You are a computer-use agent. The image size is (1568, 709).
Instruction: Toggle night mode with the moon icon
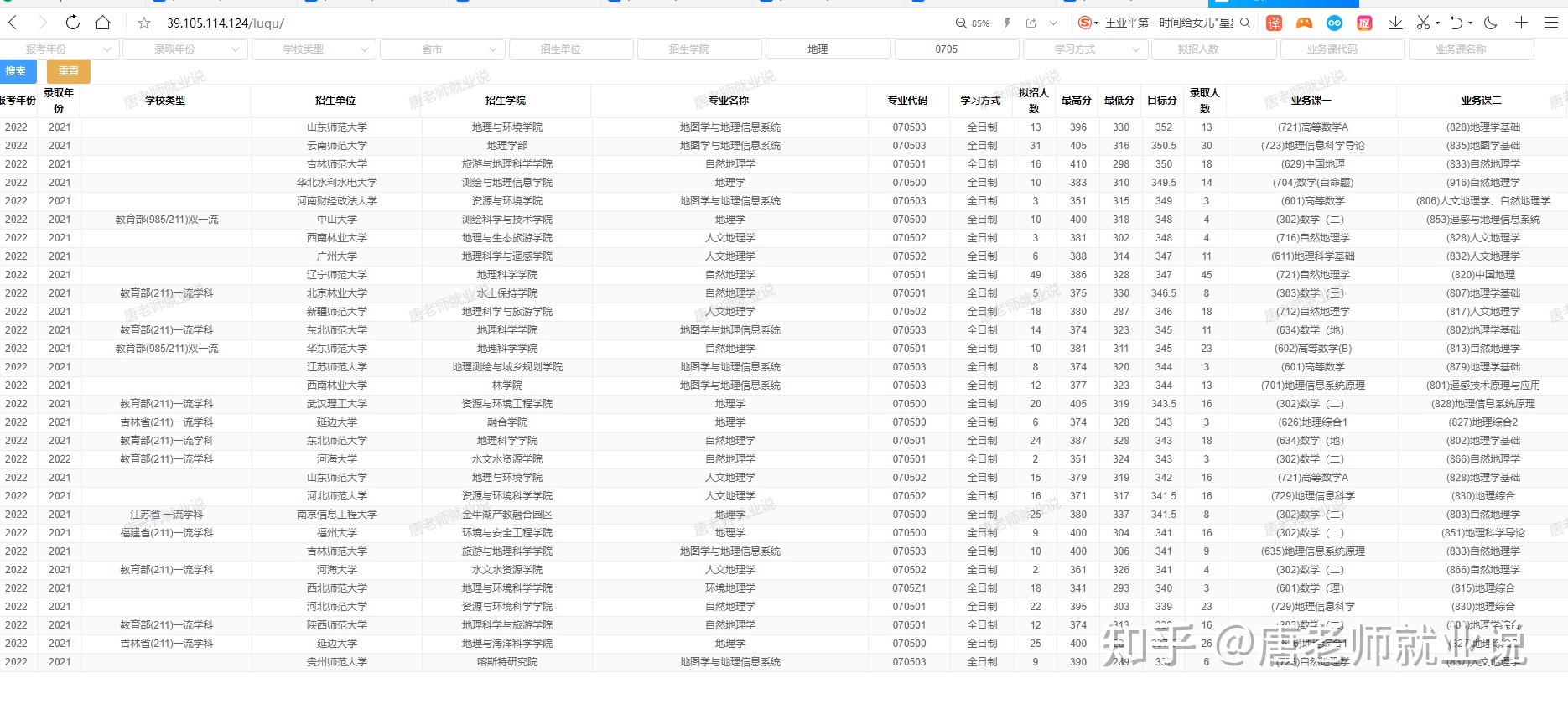pyautogui.click(x=1490, y=23)
